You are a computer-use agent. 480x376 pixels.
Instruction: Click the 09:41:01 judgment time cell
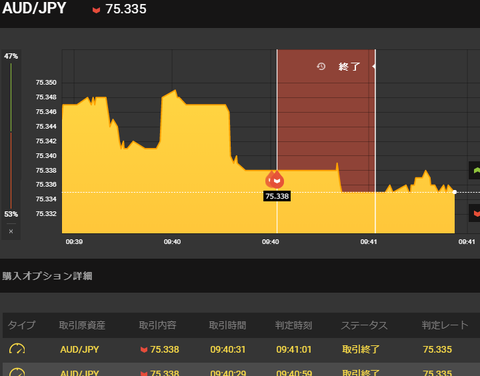pyautogui.click(x=294, y=349)
